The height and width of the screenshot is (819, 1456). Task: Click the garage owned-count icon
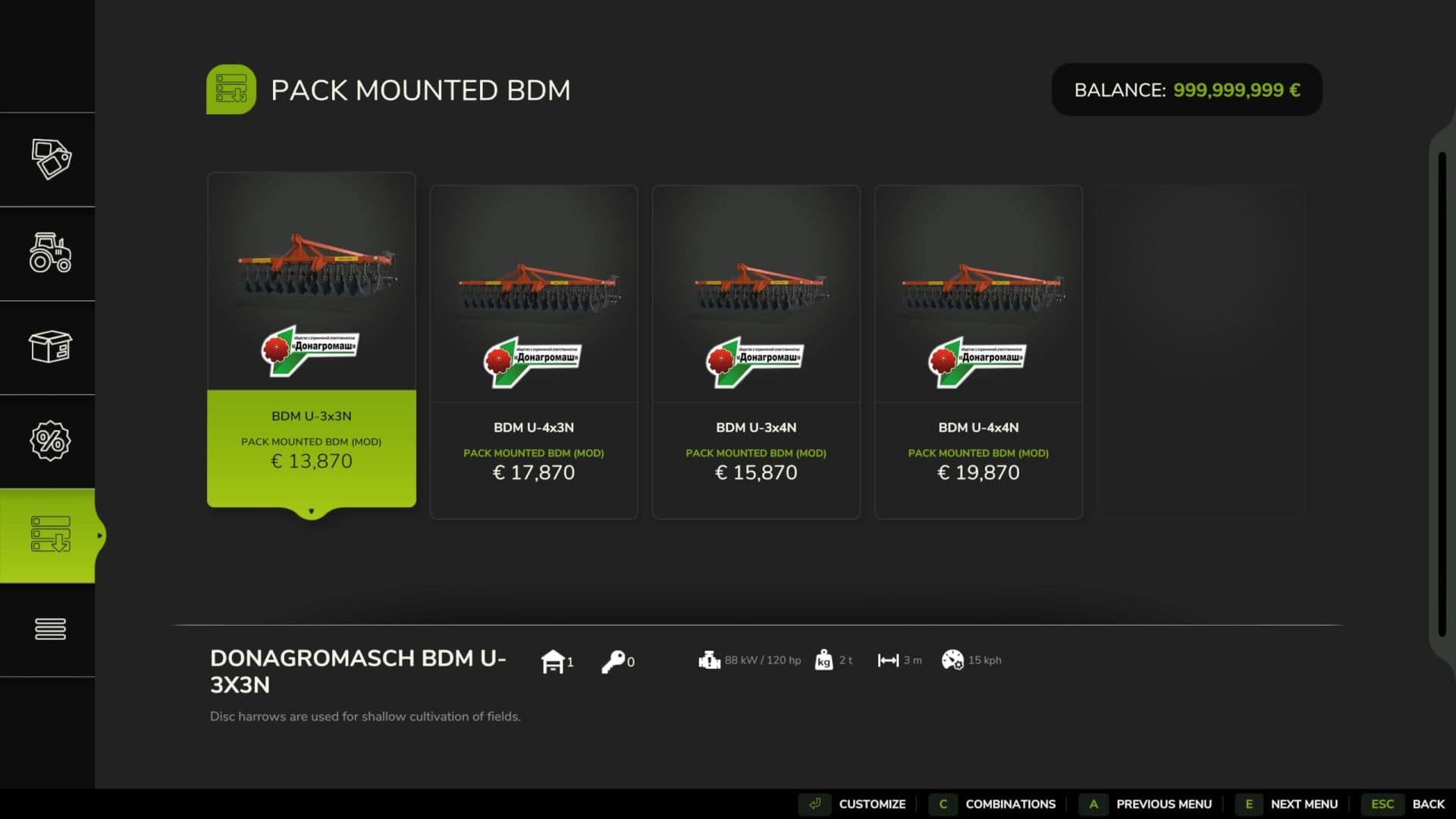point(553,661)
